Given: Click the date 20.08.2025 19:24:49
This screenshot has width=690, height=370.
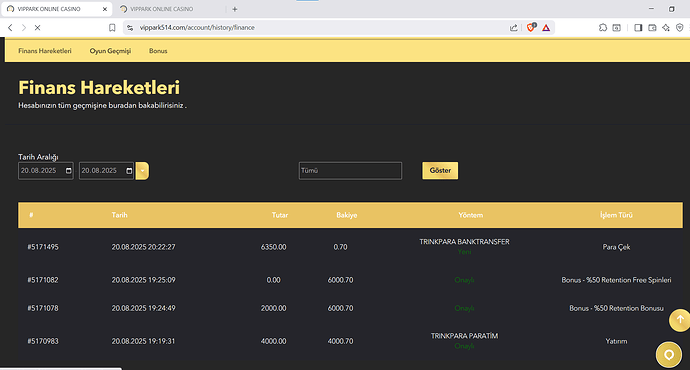Looking at the screenshot, I should 143,308.
